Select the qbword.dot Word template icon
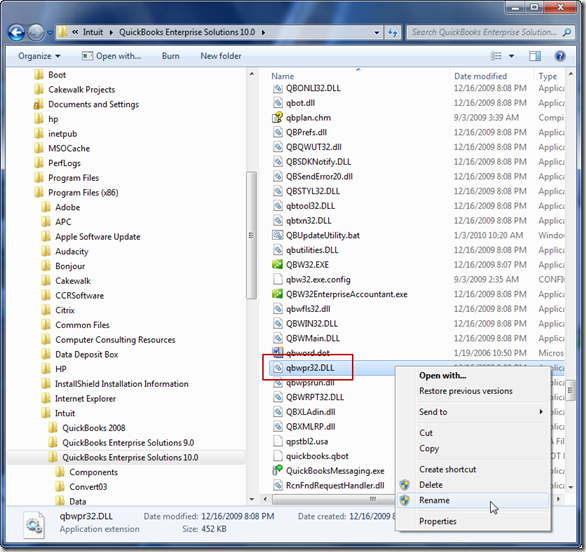This screenshot has height=552, width=586. (x=277, y=353)
